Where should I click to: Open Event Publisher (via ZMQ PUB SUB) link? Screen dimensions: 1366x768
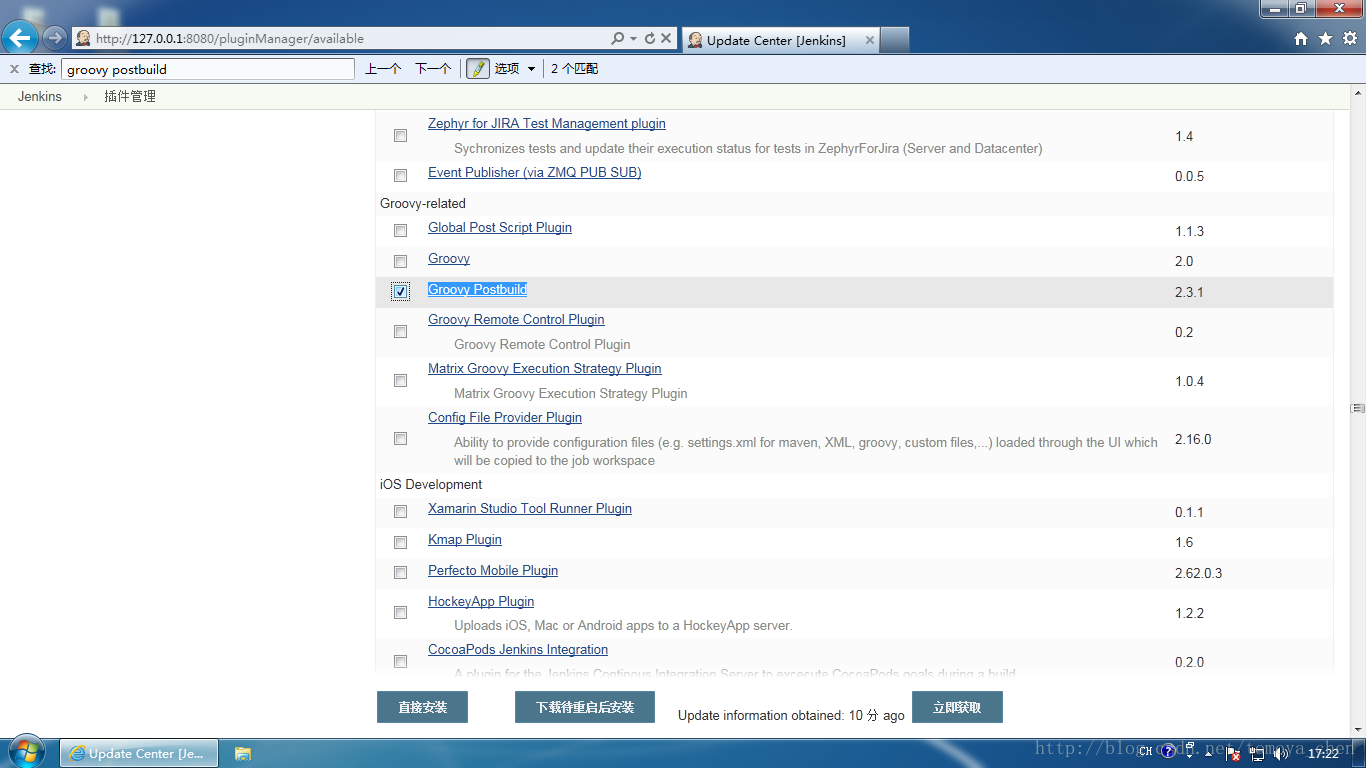(535, 172)
